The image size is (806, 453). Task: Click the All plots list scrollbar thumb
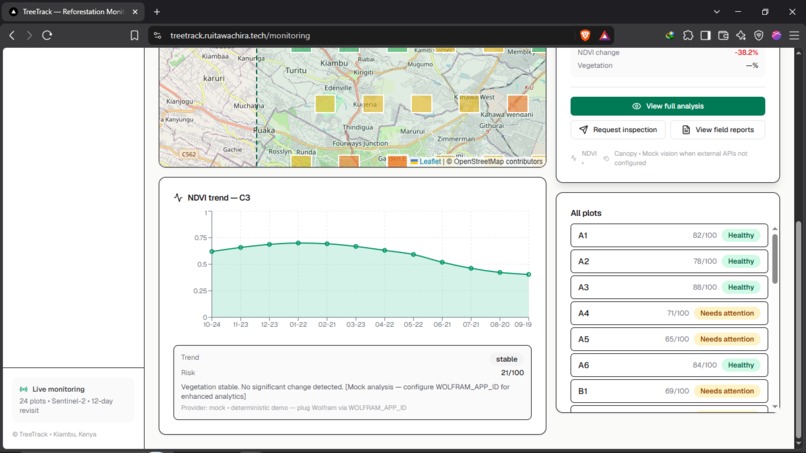[x=775, y=259]
